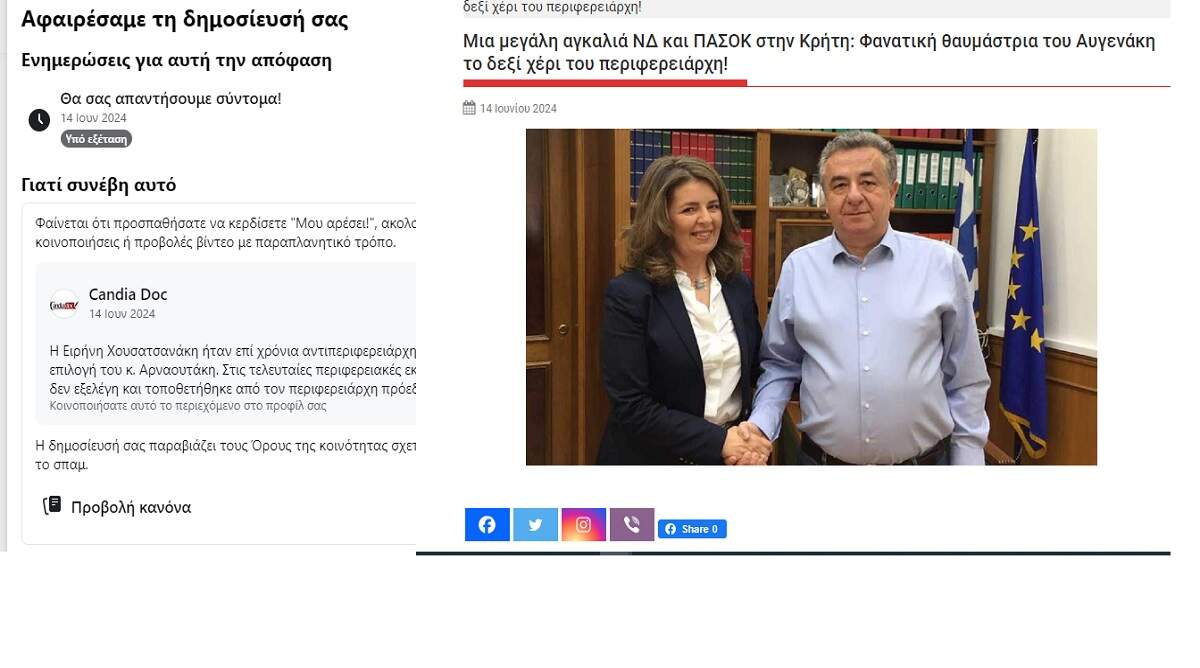Click the Facebook share icon

pyautogui.click(x=487, y=525)
